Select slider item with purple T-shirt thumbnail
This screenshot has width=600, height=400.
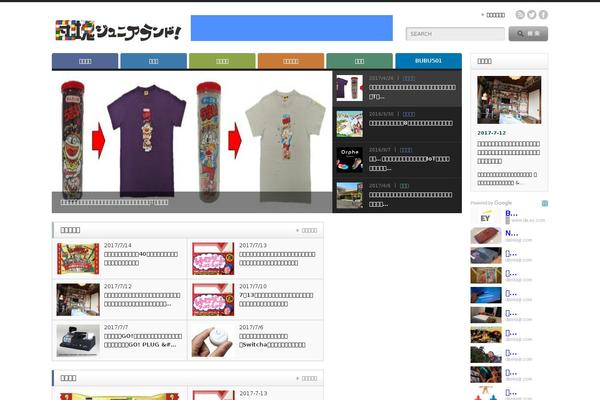(x=349, y=88)
